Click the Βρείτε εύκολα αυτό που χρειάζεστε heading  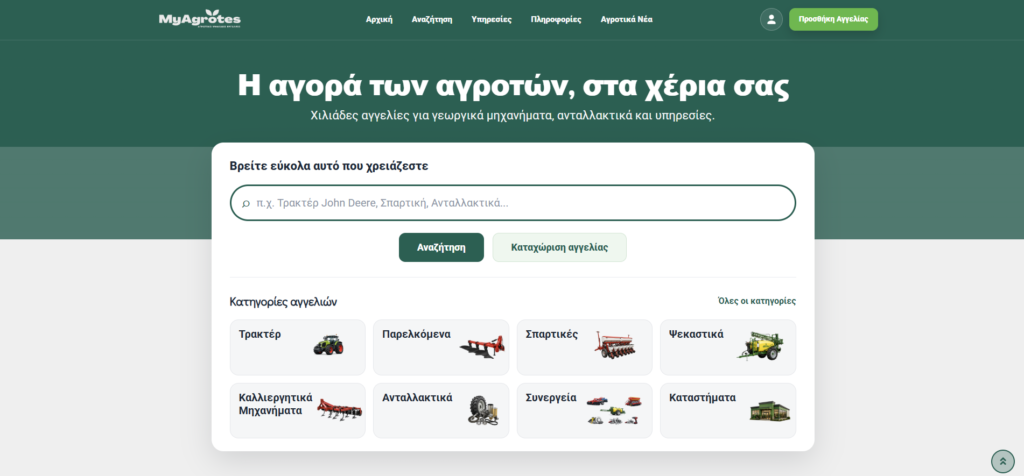[329, 166]
